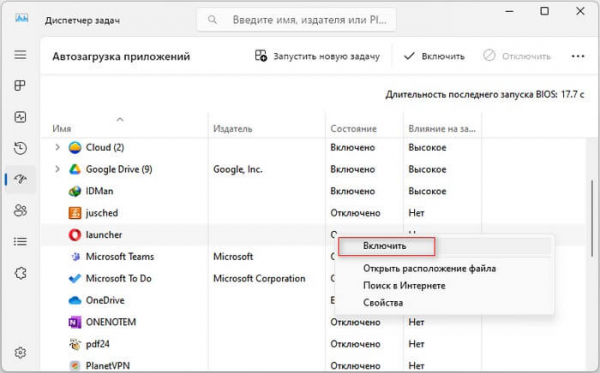The image size is (600, 373).
Task: Choose Поиск в Интернете in context menu
Action: tap(404, 285)
